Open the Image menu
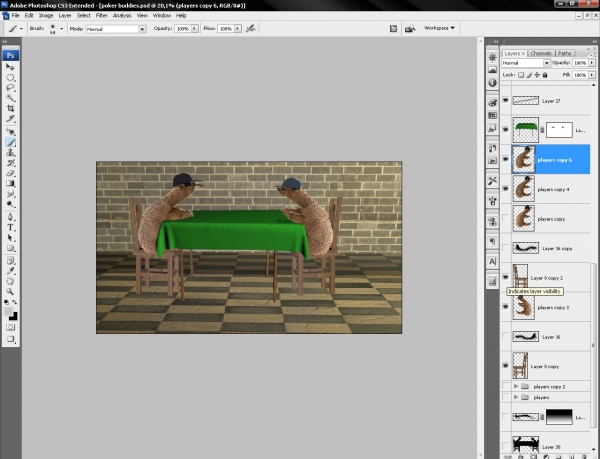The width and height of the screenshot is (600, 459). (46, 16)
